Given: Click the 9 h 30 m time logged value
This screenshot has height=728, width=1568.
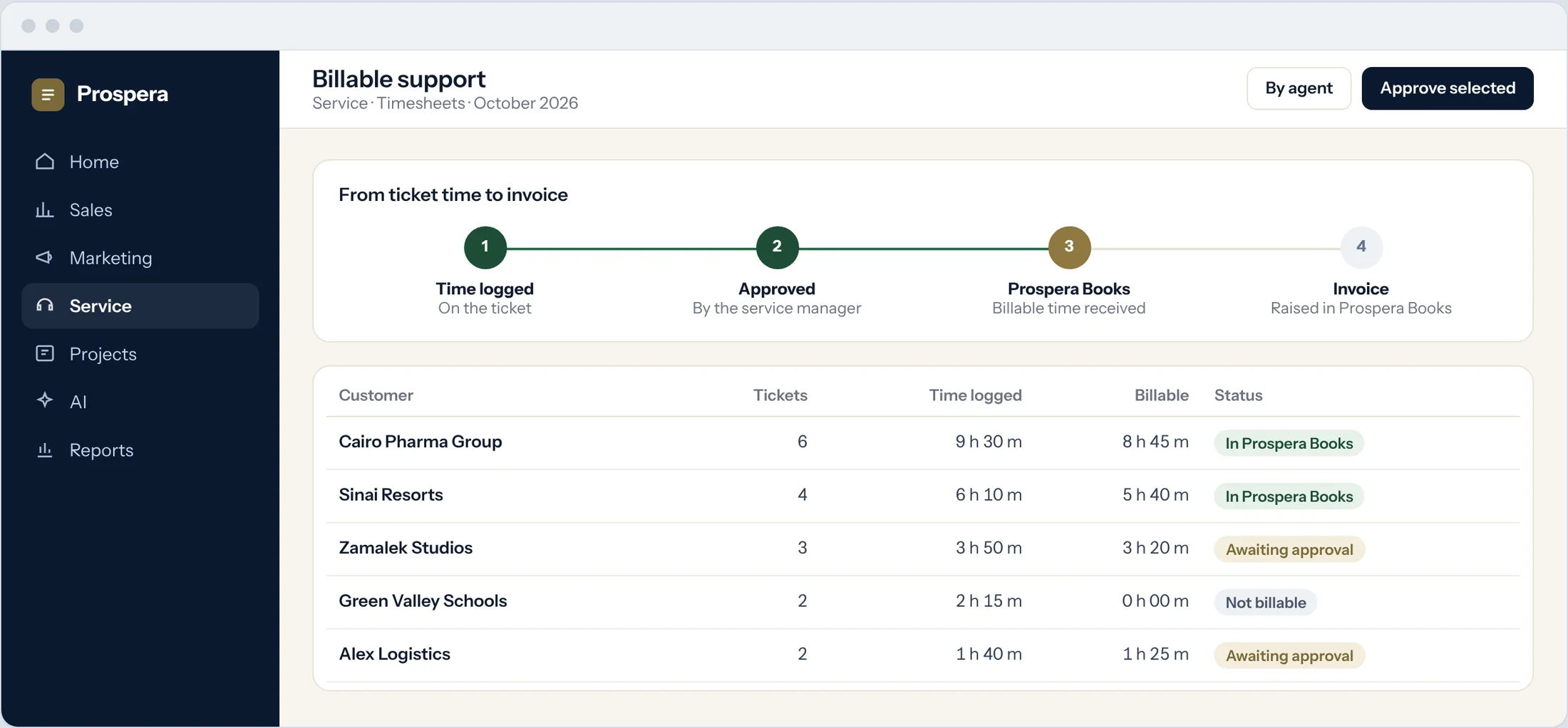Looking at the screenshot, I should (x=989, y=442).
